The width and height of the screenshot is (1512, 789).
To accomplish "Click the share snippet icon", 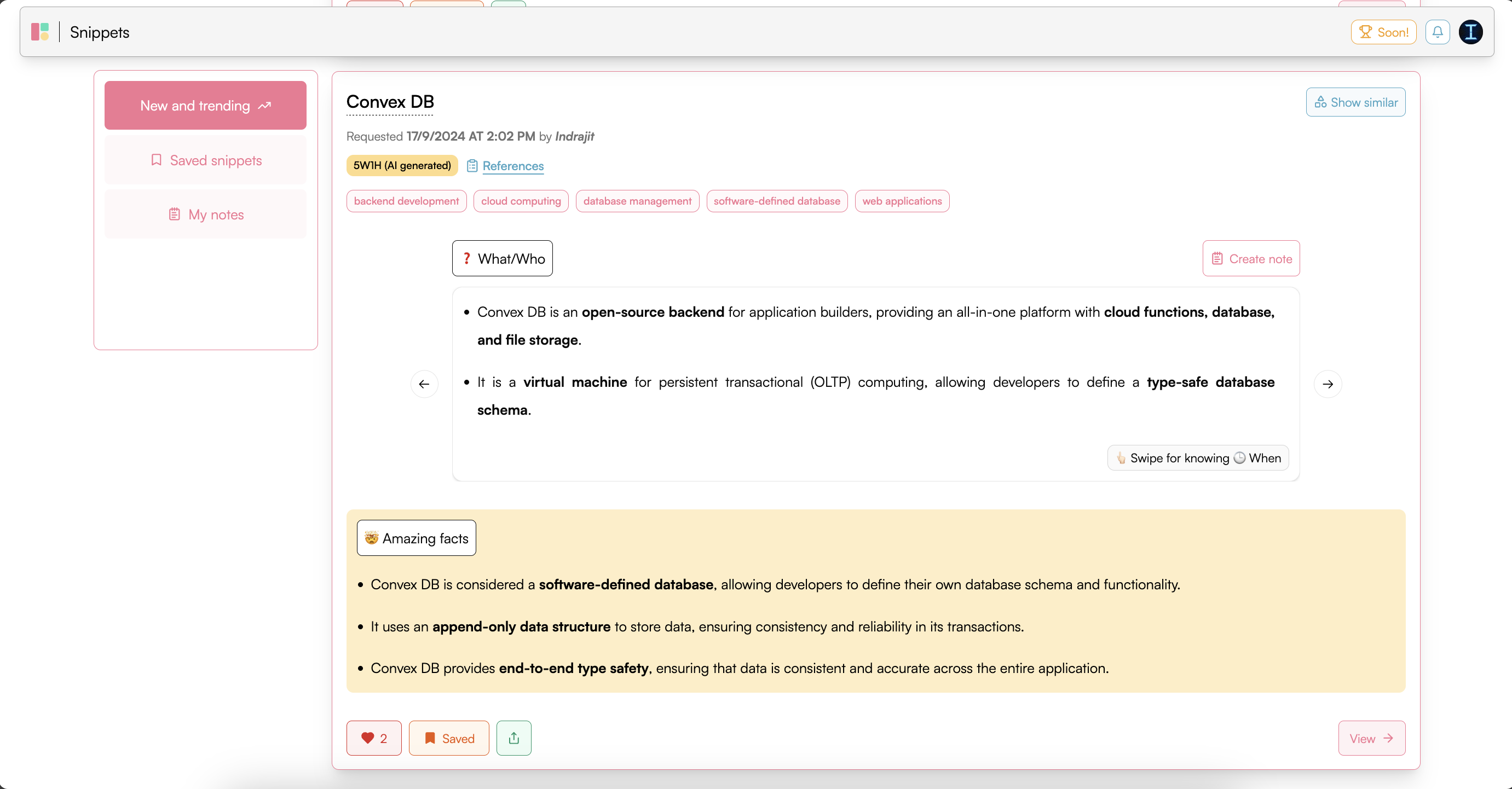I will click(513, 738).
